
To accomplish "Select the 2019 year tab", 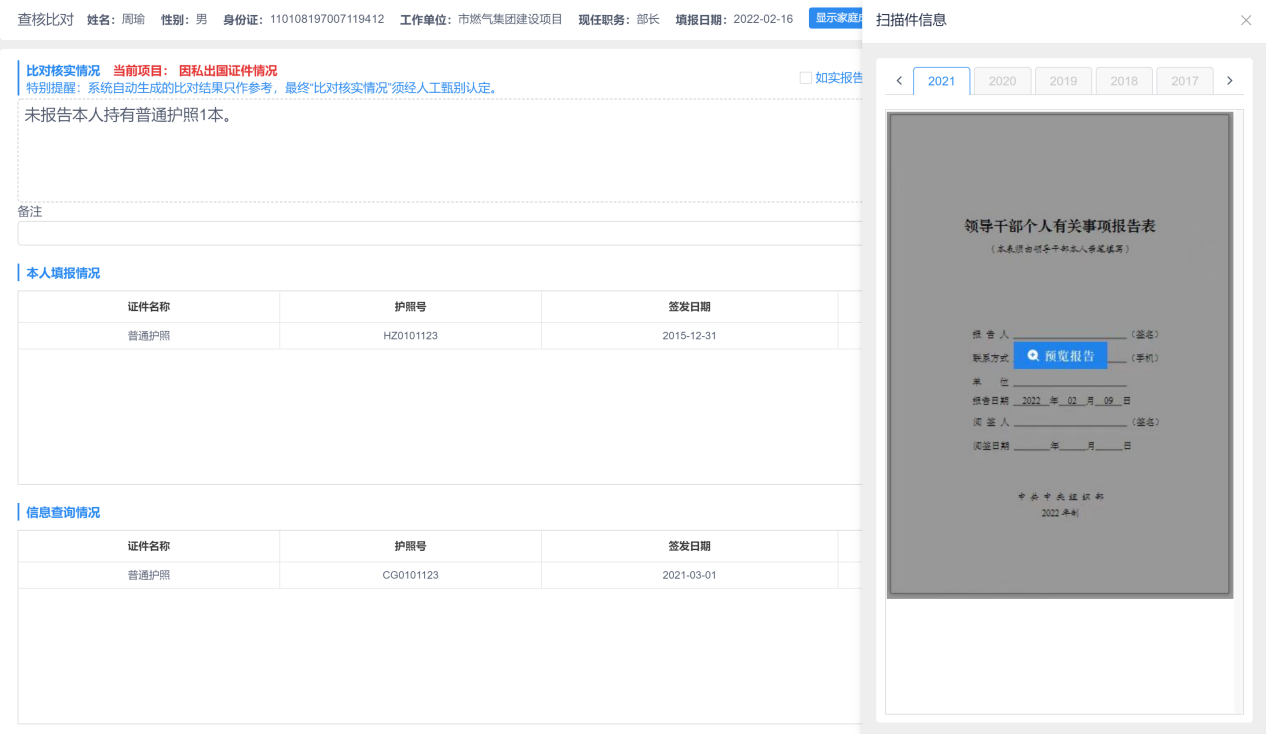I will click(1063, 81).
